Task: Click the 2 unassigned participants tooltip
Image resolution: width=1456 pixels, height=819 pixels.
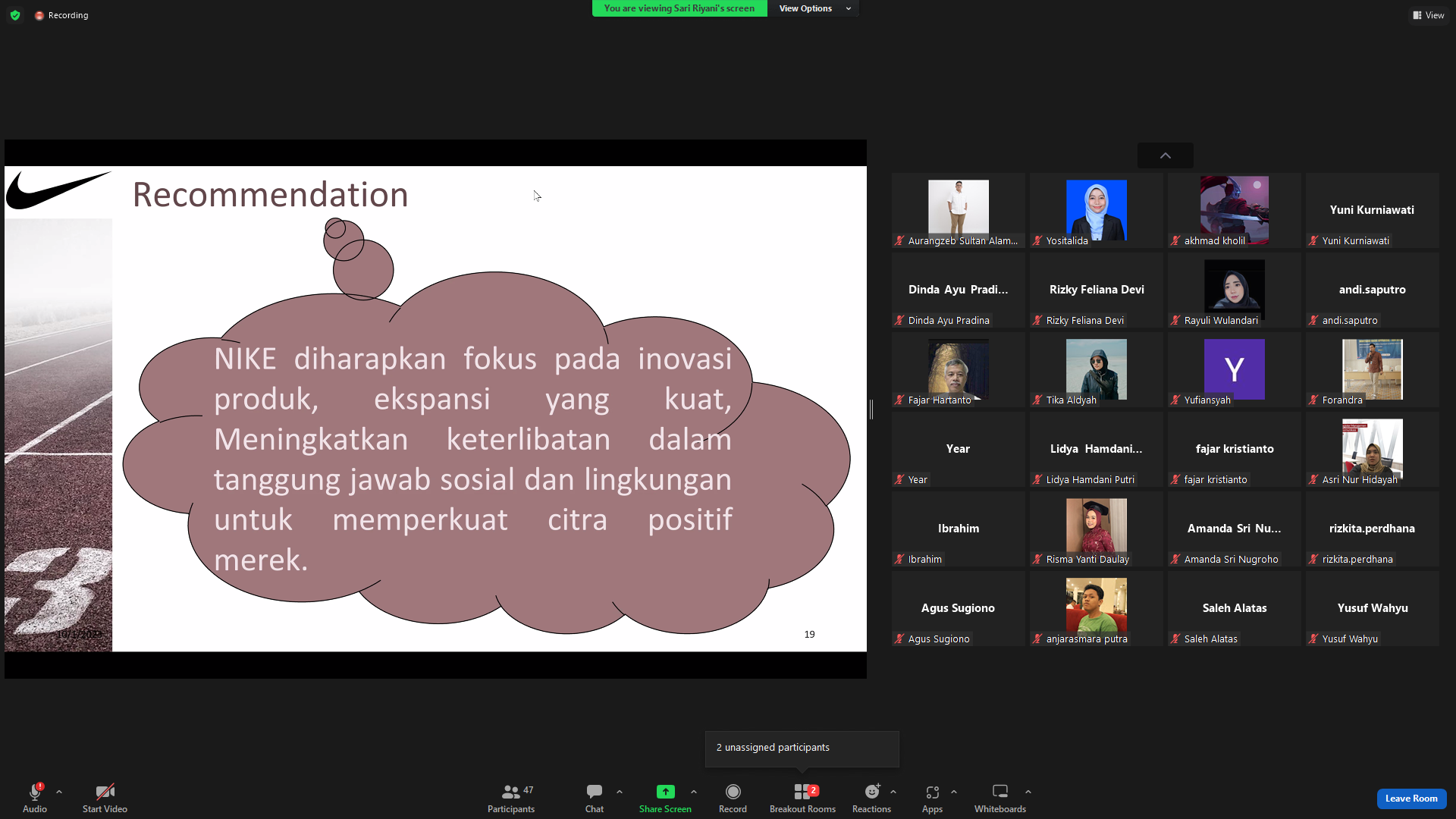Action: (x=802, y=748)
